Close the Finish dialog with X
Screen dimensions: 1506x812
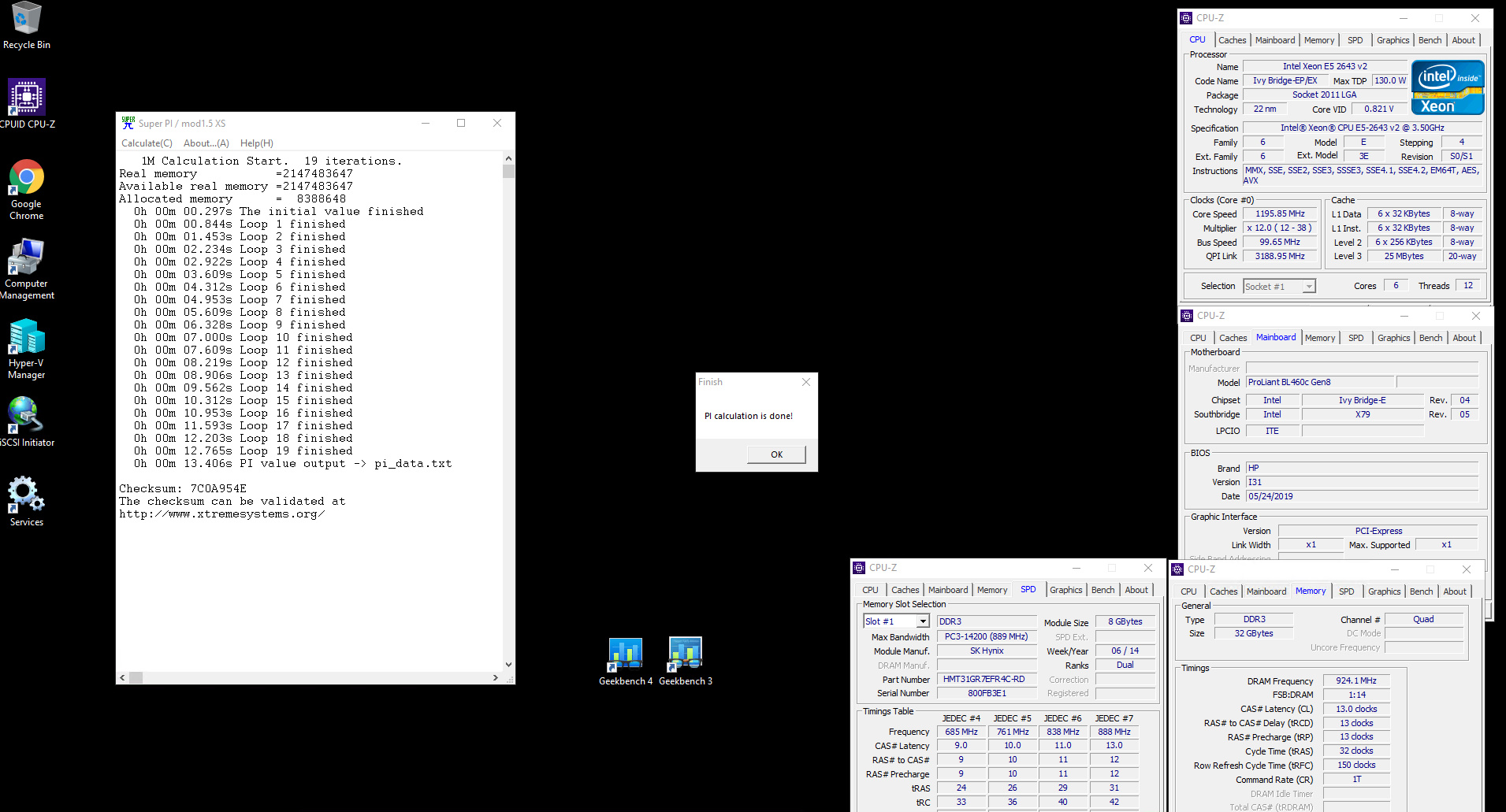pyautogui.click(x=805, y=382)
